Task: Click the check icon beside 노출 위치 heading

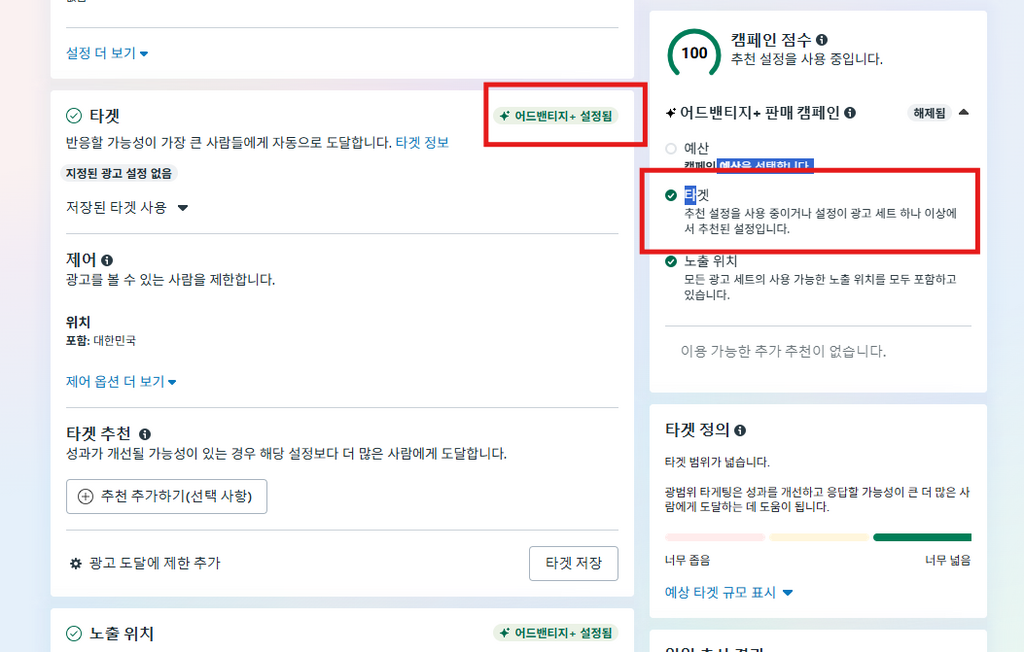Action: click(74, 633)
